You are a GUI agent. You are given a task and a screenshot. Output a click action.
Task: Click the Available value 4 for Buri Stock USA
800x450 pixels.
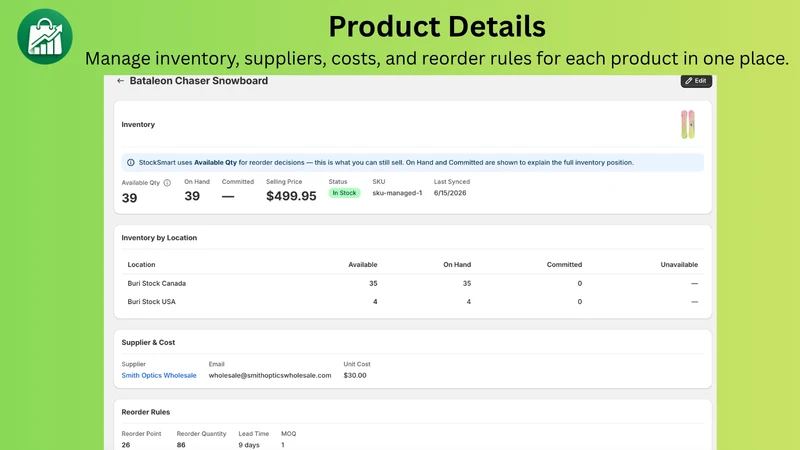coord(375,302)
